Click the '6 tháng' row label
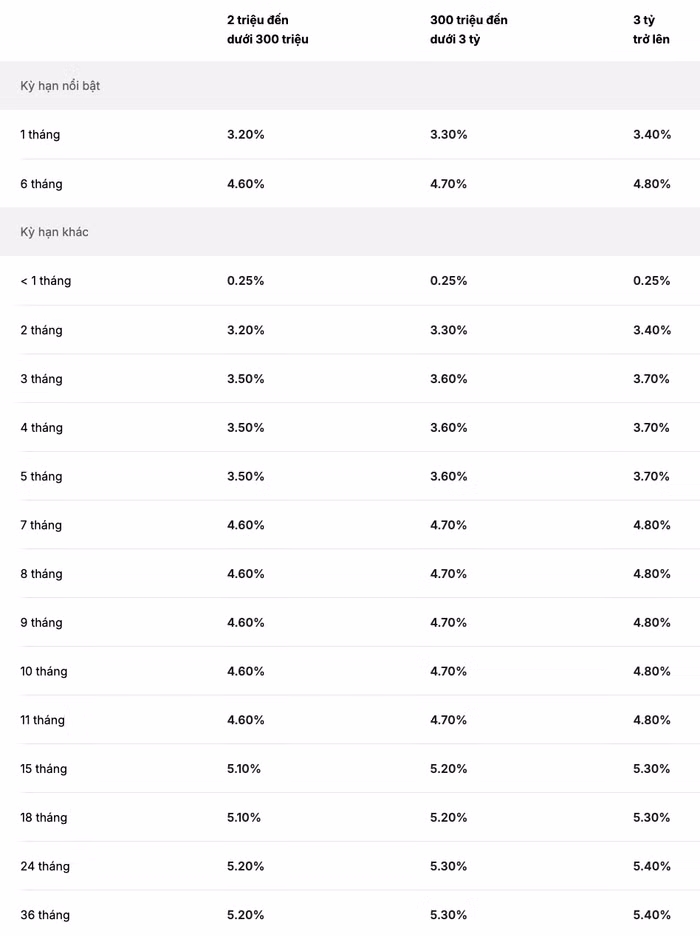 [41, 184]
